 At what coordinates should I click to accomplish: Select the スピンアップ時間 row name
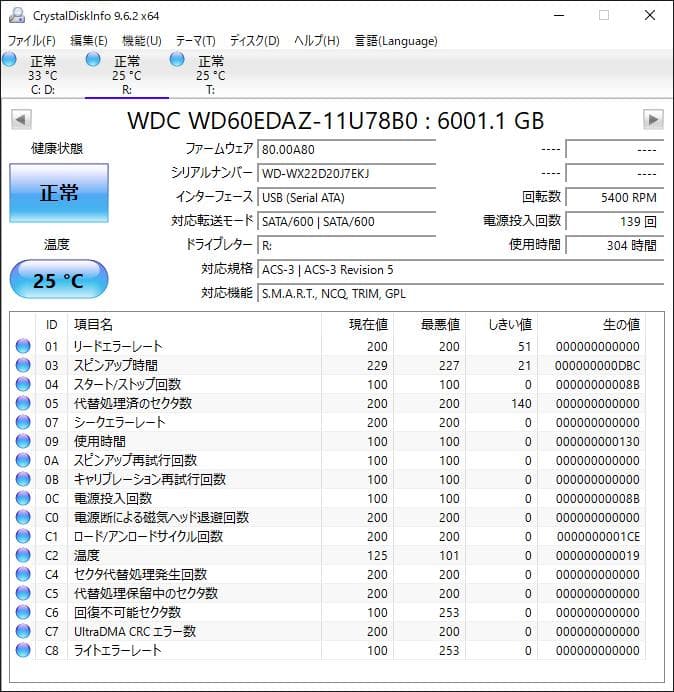116,365
